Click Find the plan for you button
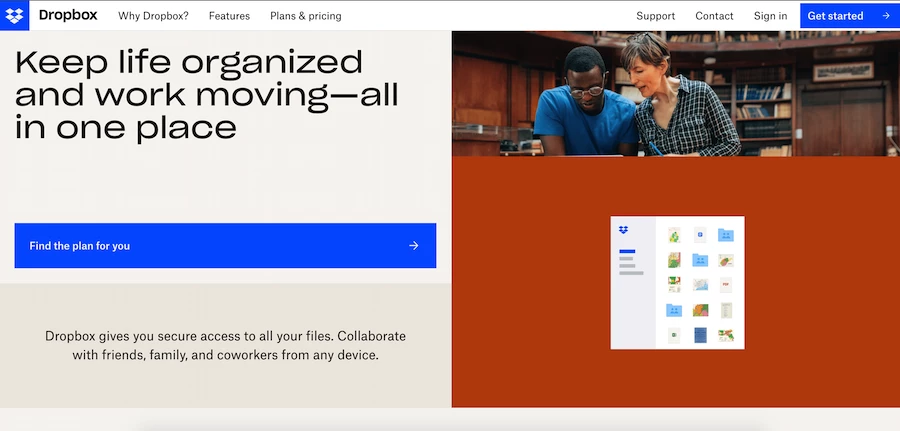This screenshot has width=900, height=431. tap(225, 246)
